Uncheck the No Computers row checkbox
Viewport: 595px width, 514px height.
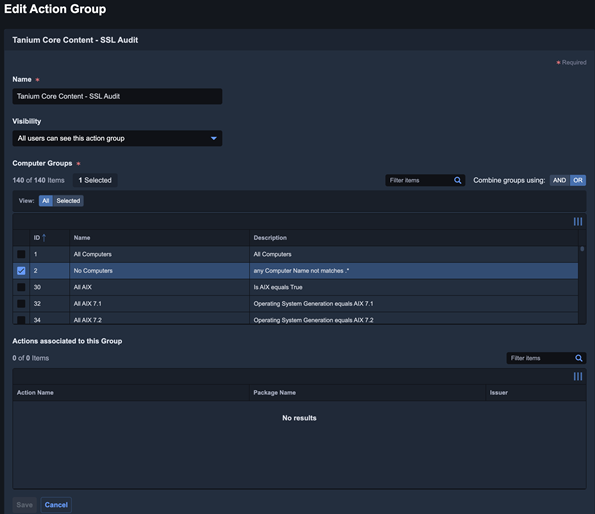[x=21, y=271]
